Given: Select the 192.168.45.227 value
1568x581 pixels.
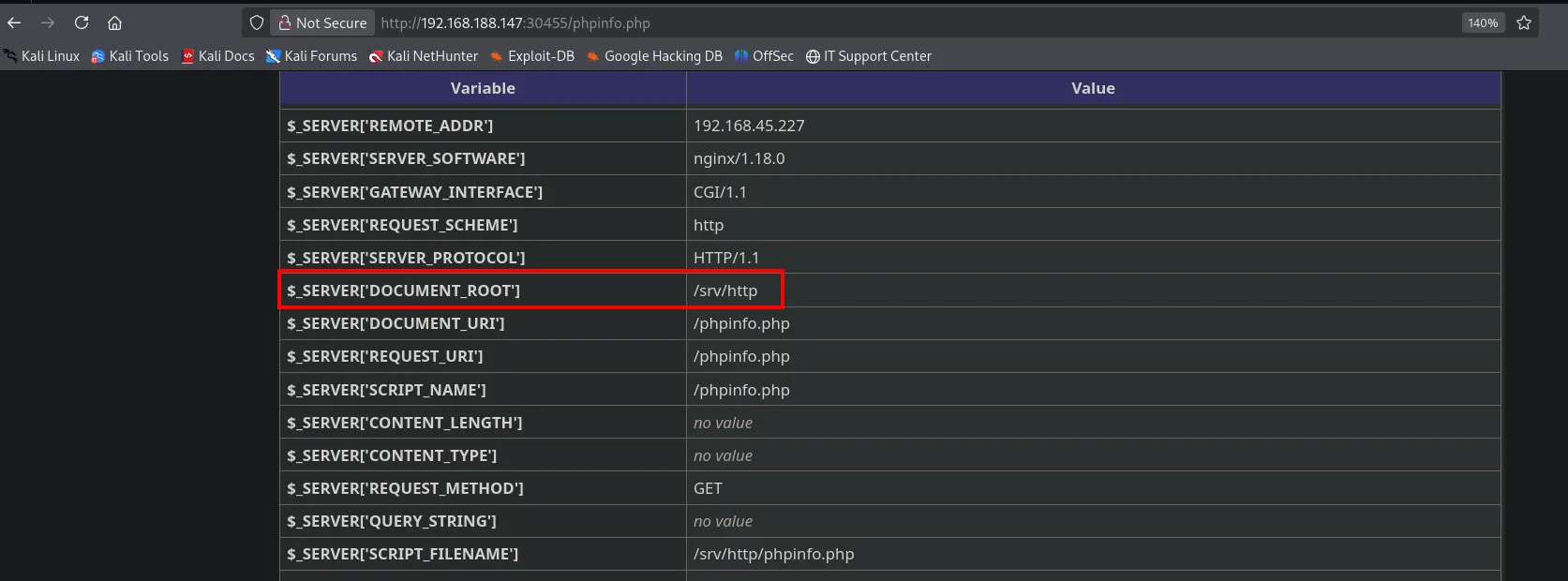Looking at the screenshot, I should pos(749,126).
